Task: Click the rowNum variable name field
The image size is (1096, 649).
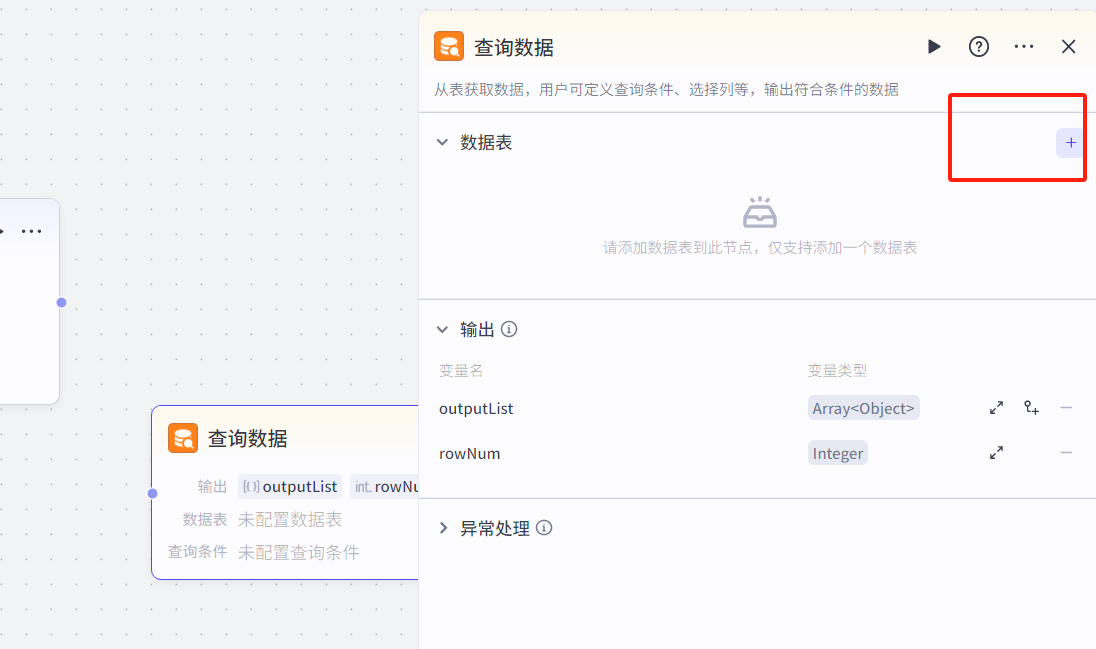Action: [x=470, y=454]
